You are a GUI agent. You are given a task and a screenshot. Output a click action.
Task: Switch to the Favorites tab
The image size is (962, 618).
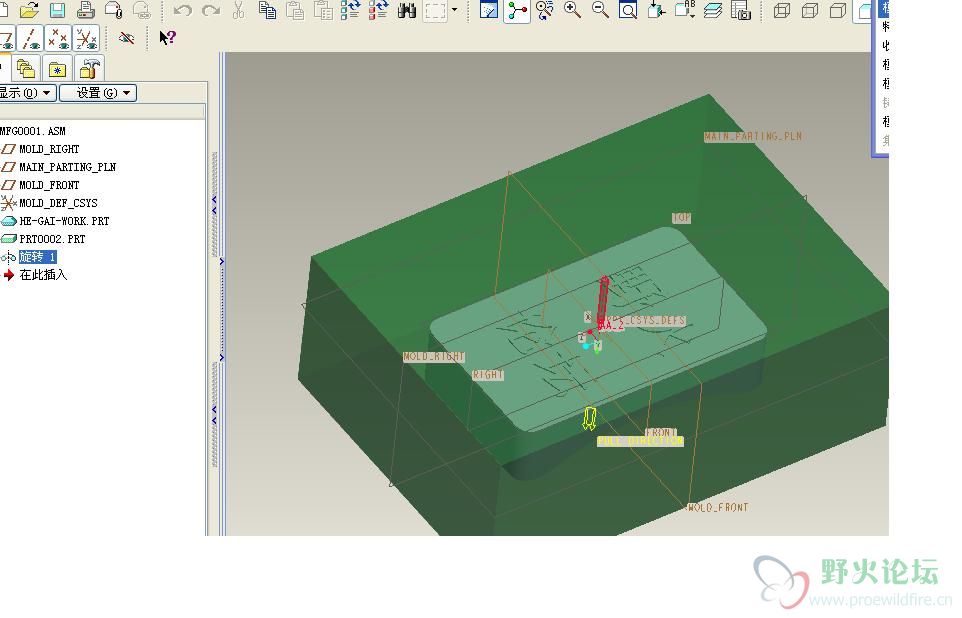(57, 68)
